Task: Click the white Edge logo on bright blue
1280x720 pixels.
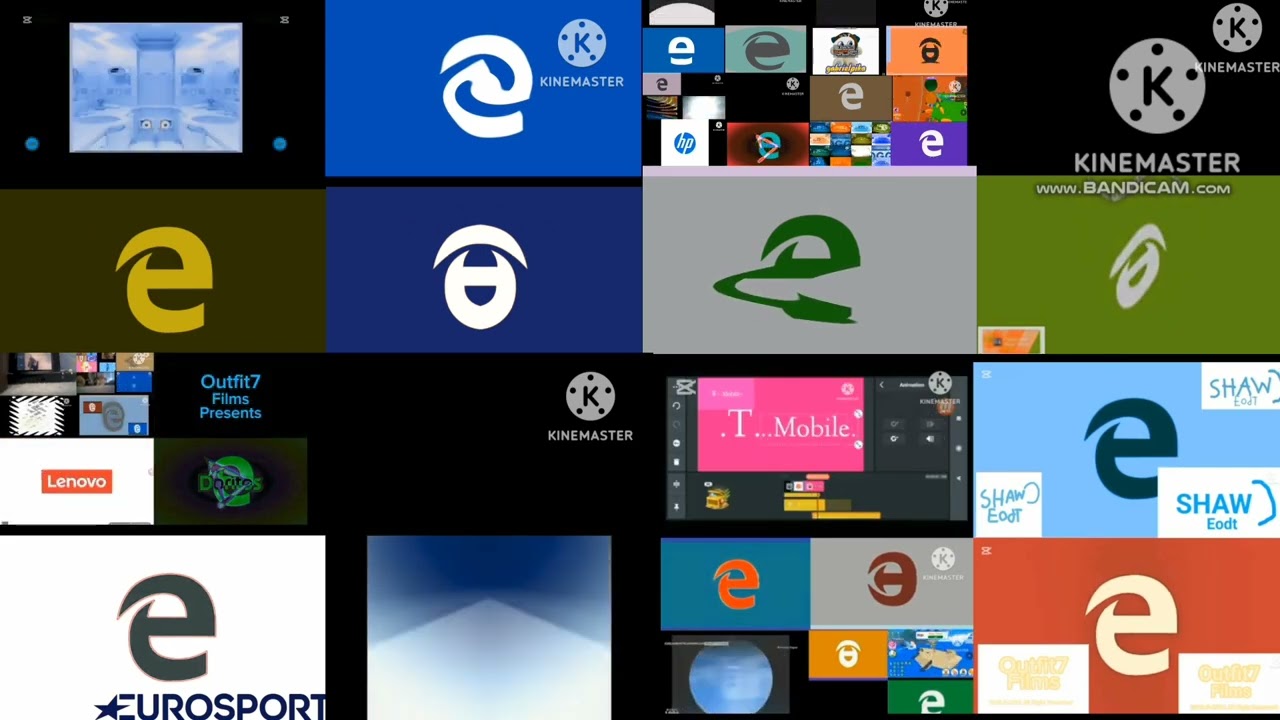Action: 487,86
